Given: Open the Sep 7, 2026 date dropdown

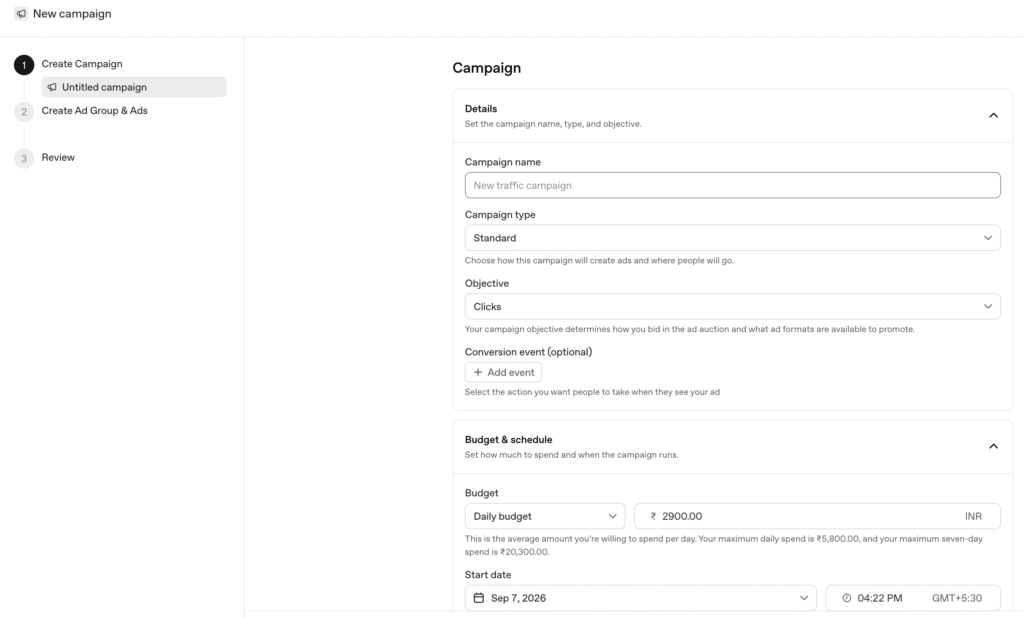Looking at the screenshot, I should pyautogui.click(x=640, y=598).
